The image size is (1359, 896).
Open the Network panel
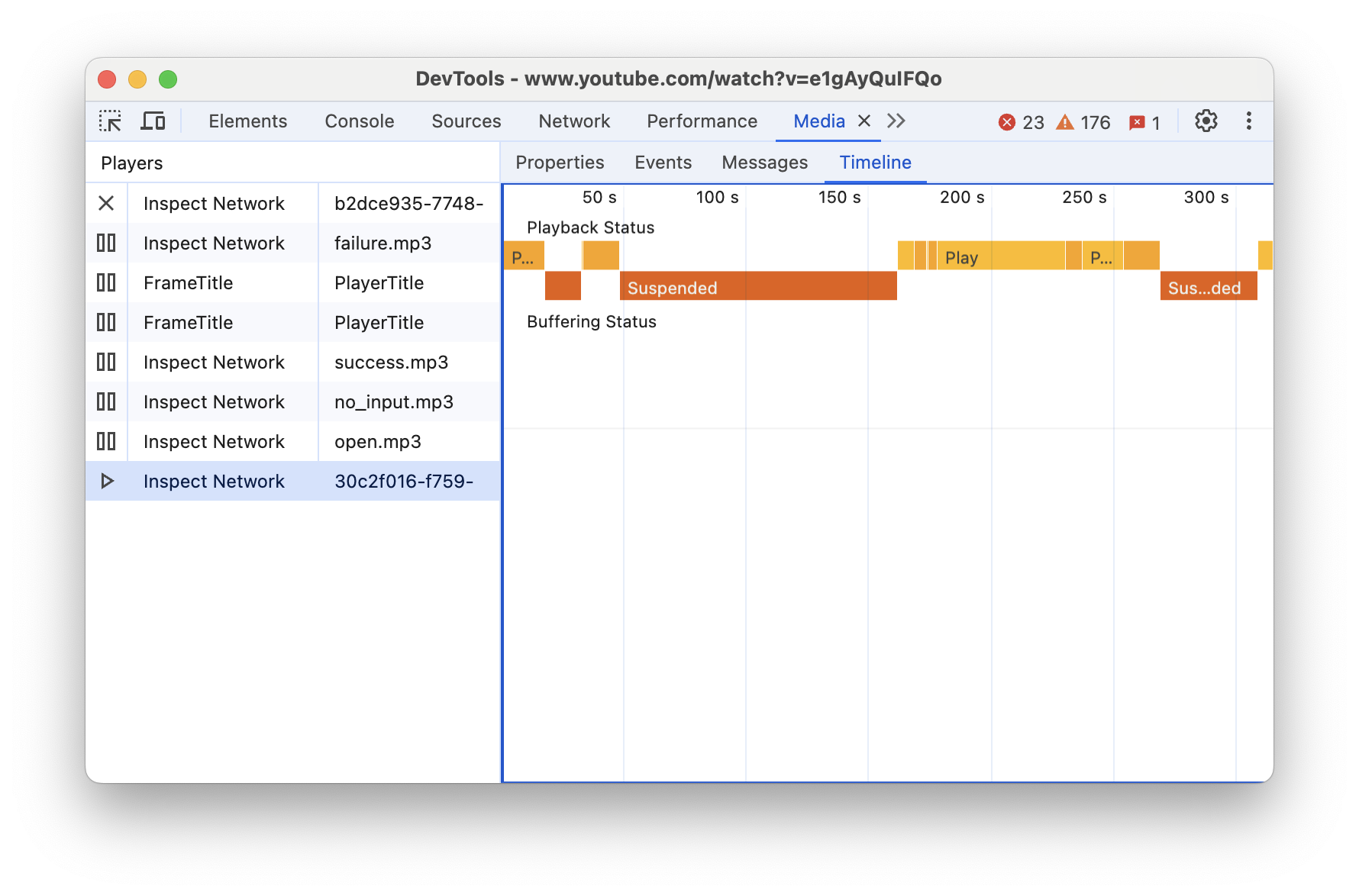pos(573,121)
